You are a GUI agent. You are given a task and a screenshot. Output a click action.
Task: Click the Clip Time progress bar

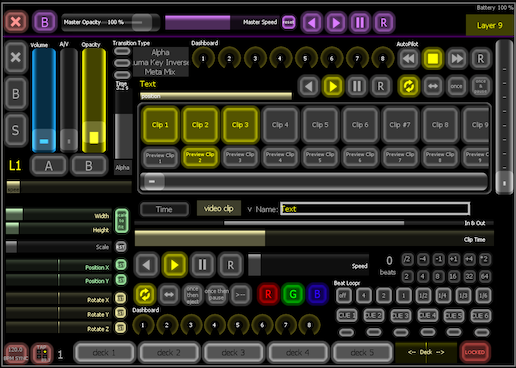point(314,238)
